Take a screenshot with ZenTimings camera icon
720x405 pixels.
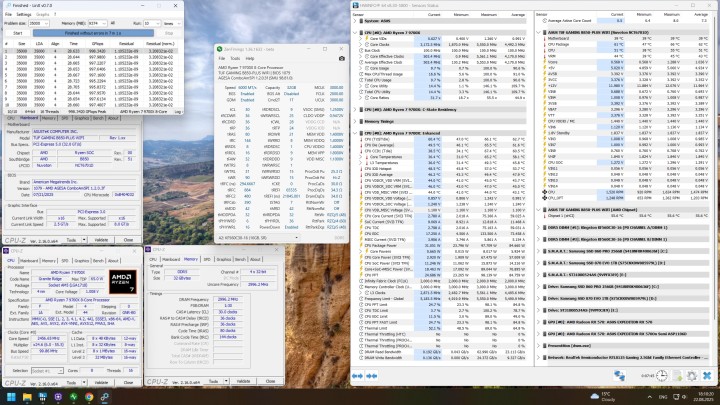(x=342, y=58)
